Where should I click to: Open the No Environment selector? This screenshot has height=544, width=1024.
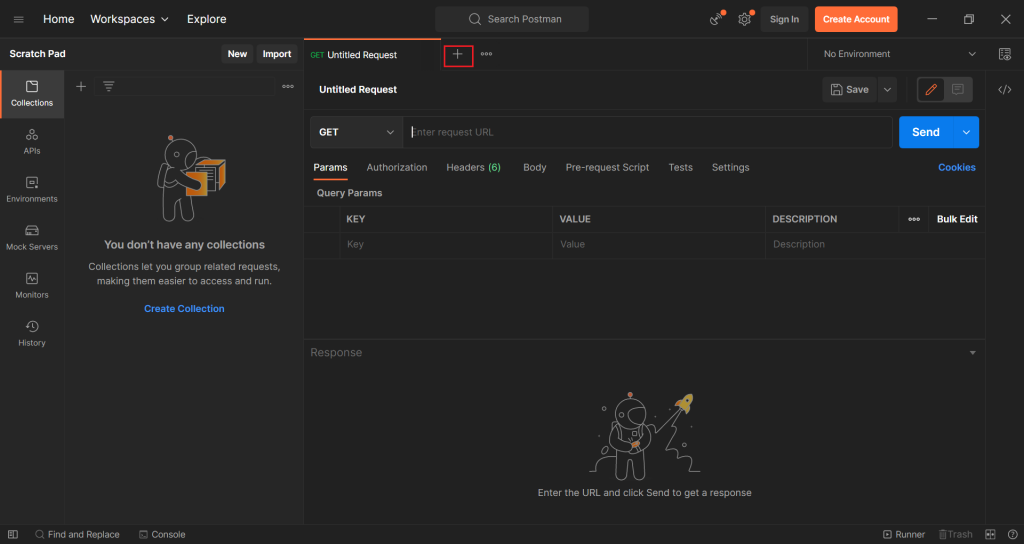(899, 54)
